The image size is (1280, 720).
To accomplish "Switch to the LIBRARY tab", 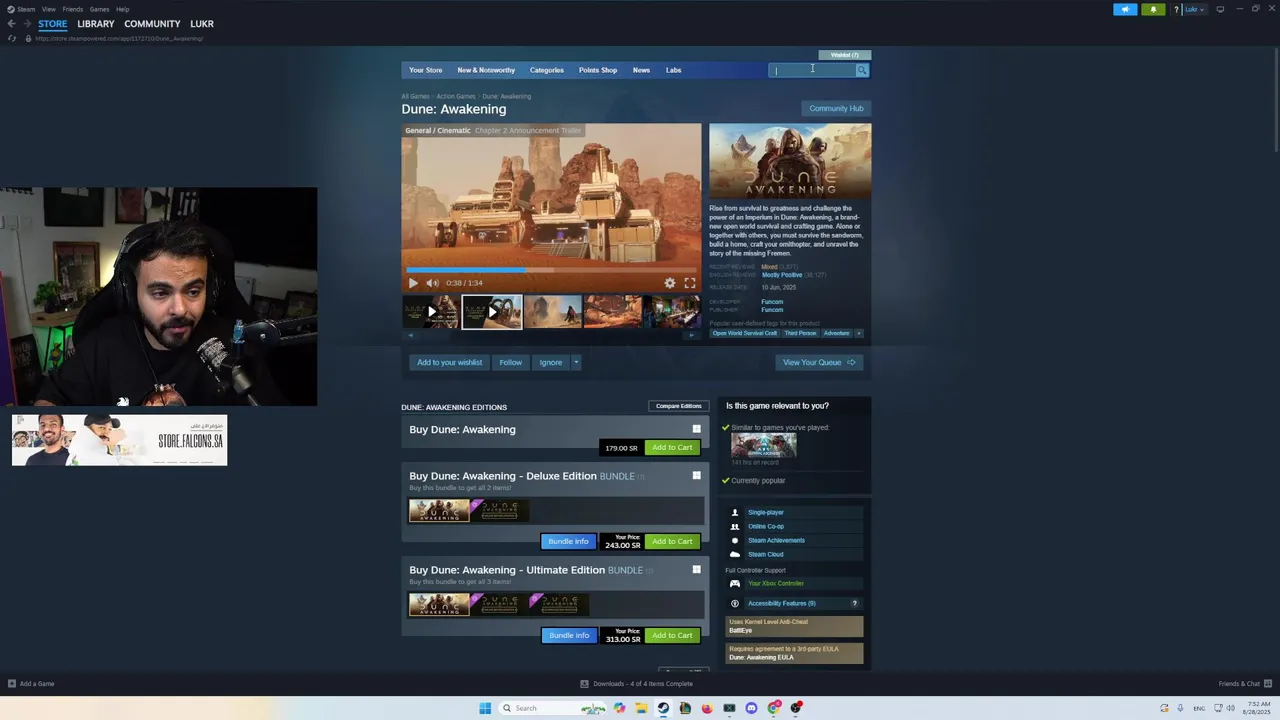I will (96, 24).
